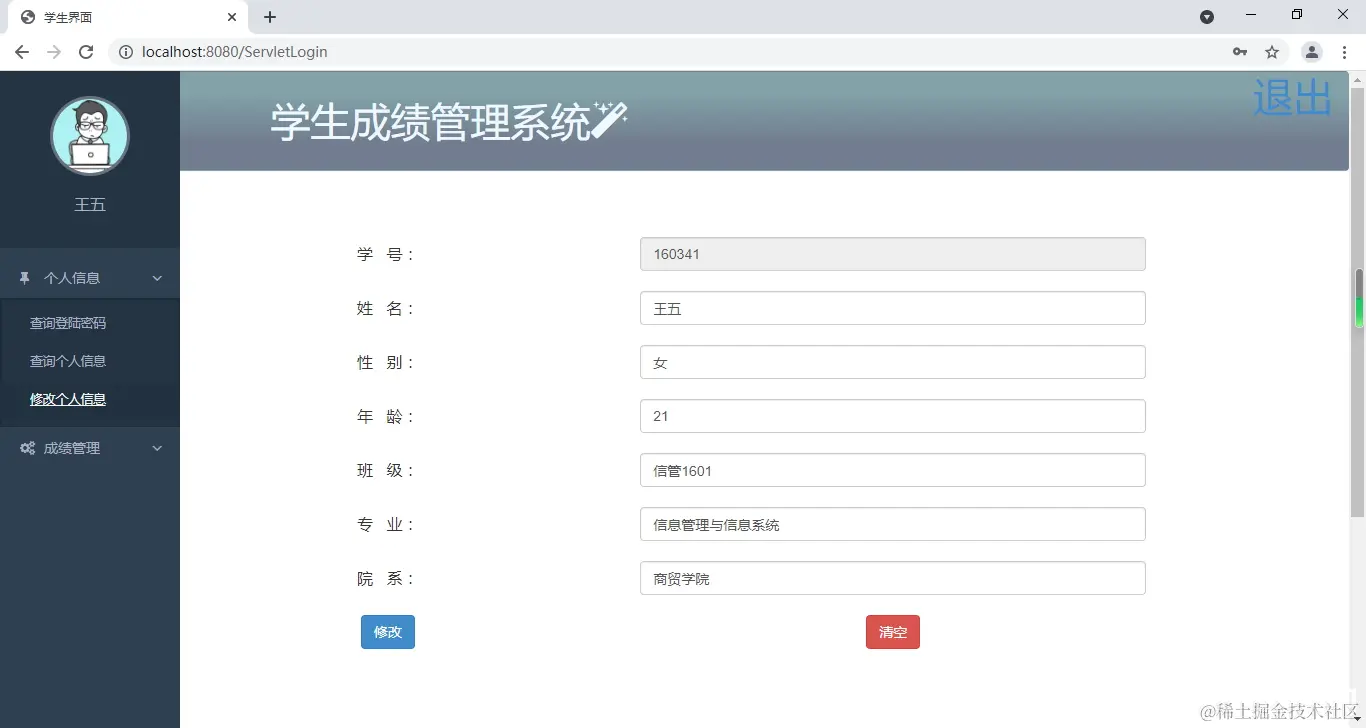1366x728 pixels.
Task: Click the 学生成绩管理系统 title text
Action: tap(431, 122)
